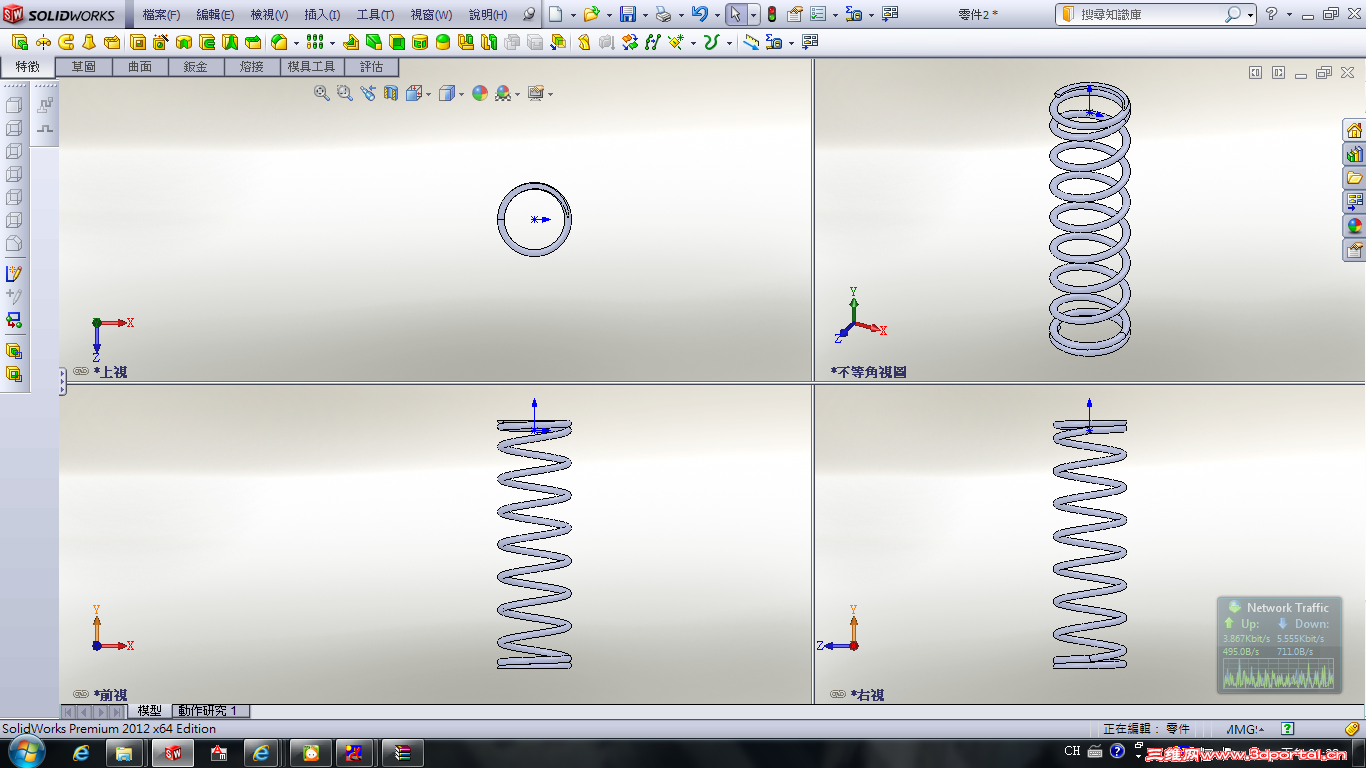The height and width of the screenshot is (768, 1366).
Task: Open the Options checklist icon in title toolbar
Action: pos(818,14)
